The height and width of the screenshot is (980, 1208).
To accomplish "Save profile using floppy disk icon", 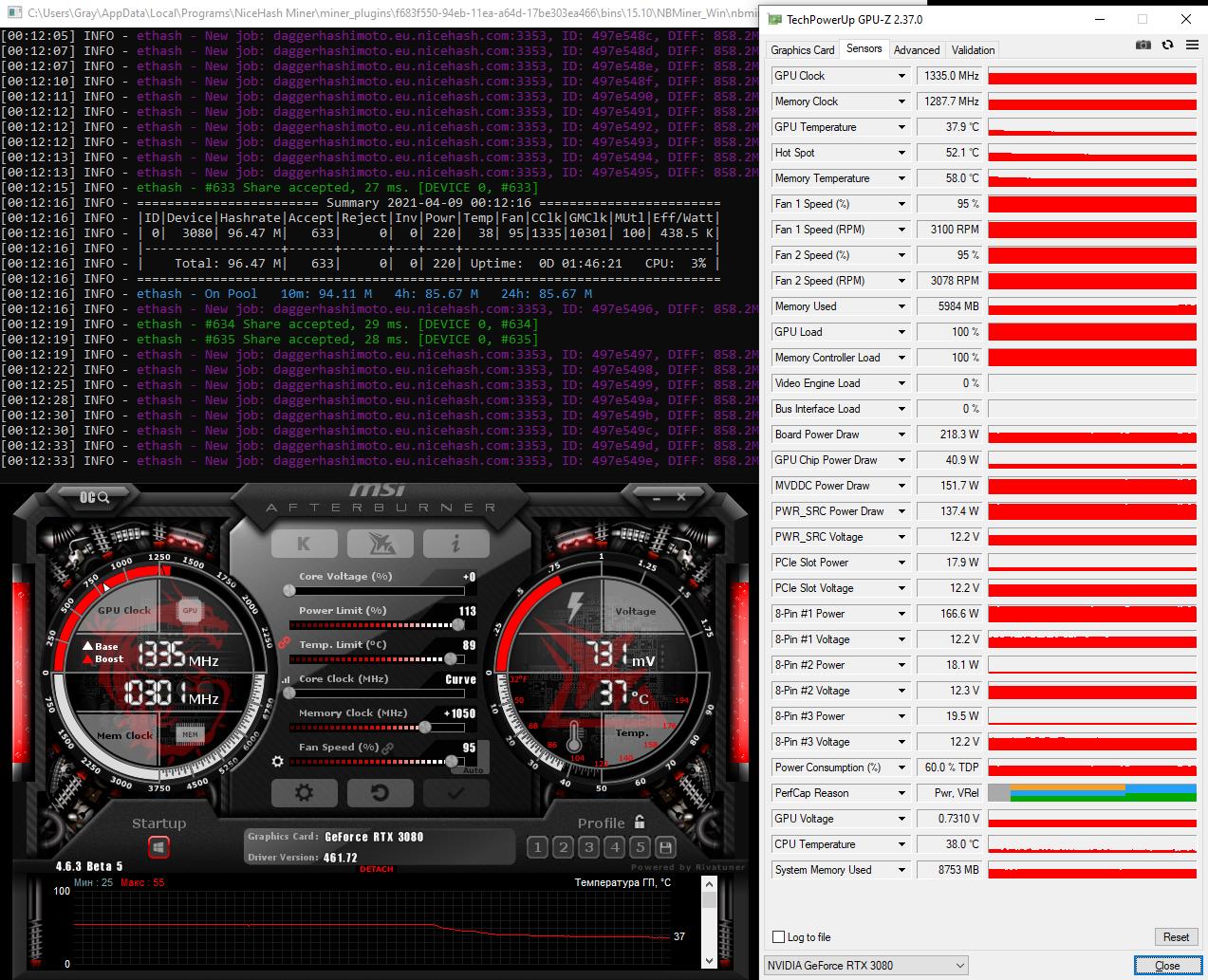I will click(665, 847).
